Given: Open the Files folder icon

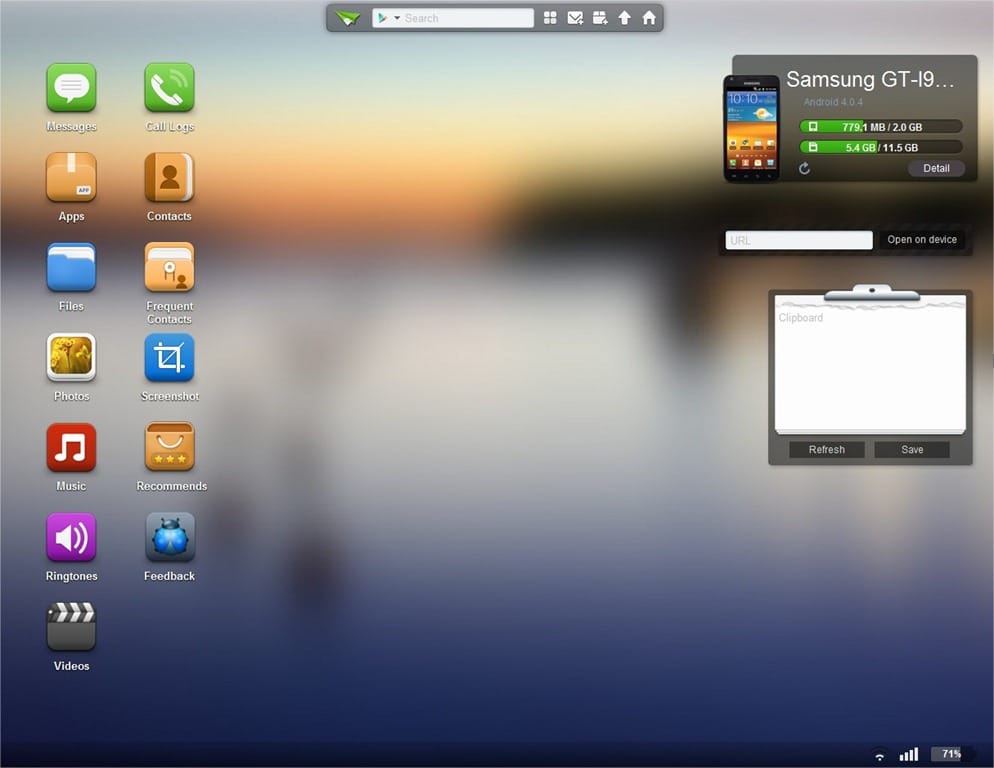Looking at the screenshot, I should (x=71, y=268).
